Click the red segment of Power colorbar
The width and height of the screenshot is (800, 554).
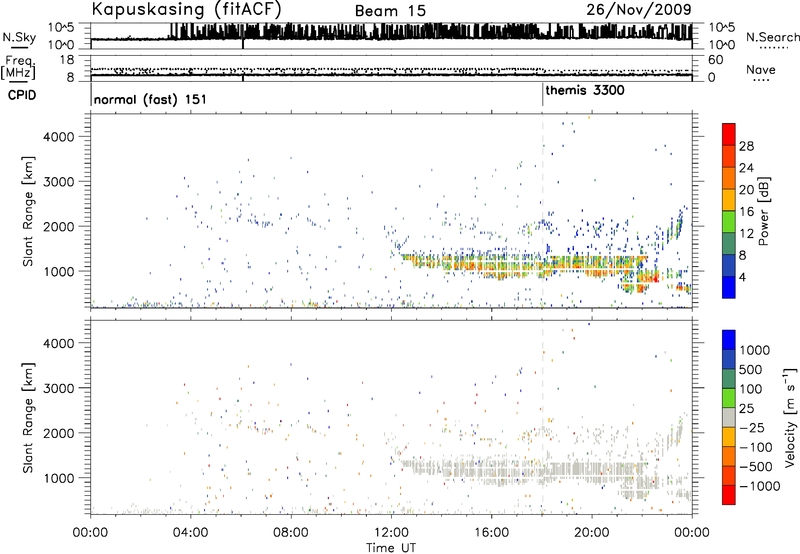tap(729, 134)
